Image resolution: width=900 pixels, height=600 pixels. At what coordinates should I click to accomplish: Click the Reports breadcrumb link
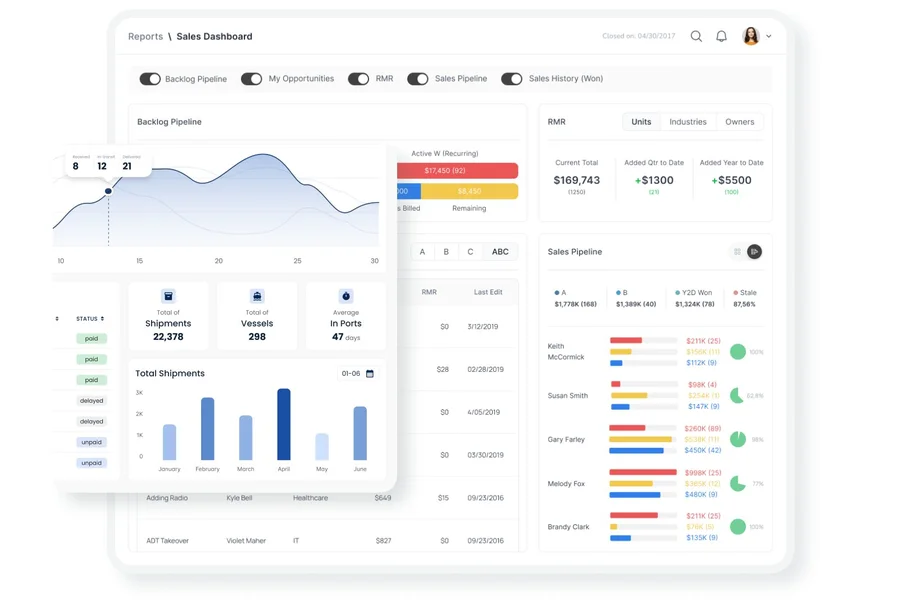coord(145,36)
